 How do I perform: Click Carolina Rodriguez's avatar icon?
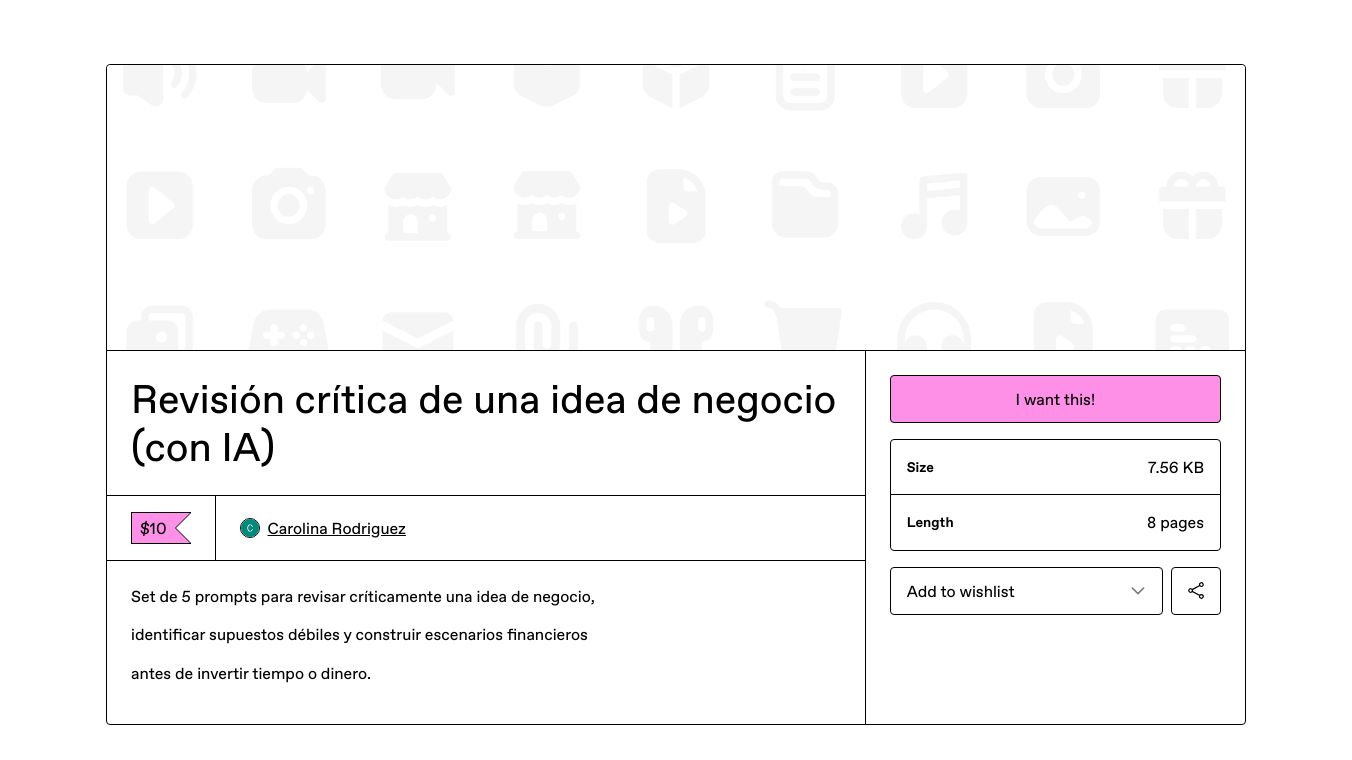(249, 528)
